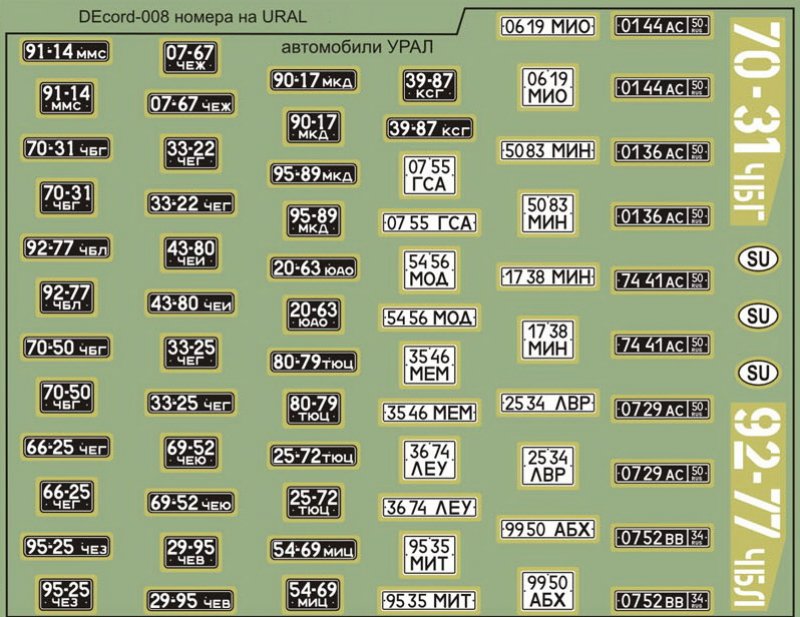Image resolution: width=800 pixels, height=617 pixels.
Task: Click the "автомобили УРАЛ" heading text
Action: [x=357, y=47]
